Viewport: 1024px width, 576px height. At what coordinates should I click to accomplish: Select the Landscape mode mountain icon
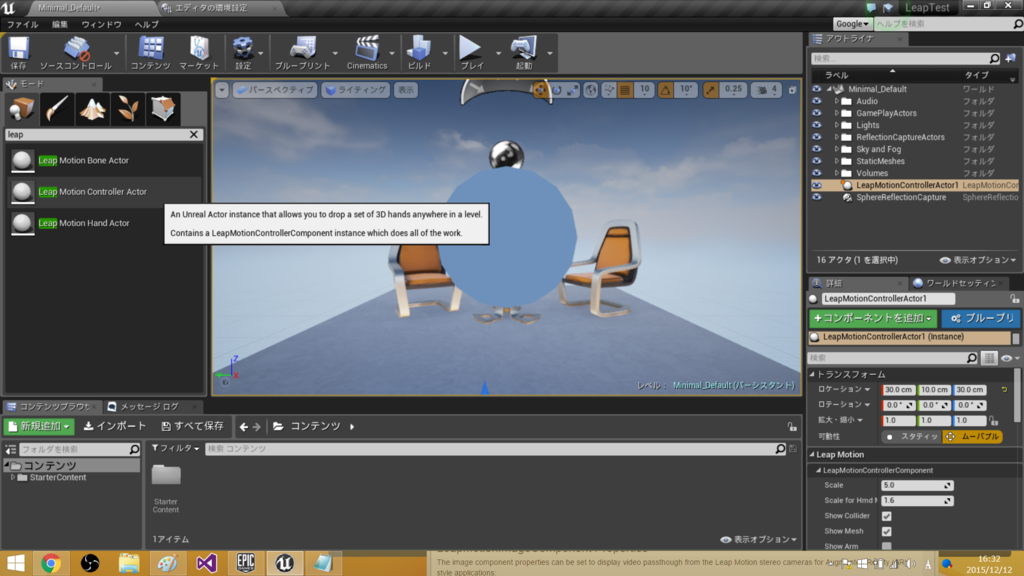tap(92, 108)
